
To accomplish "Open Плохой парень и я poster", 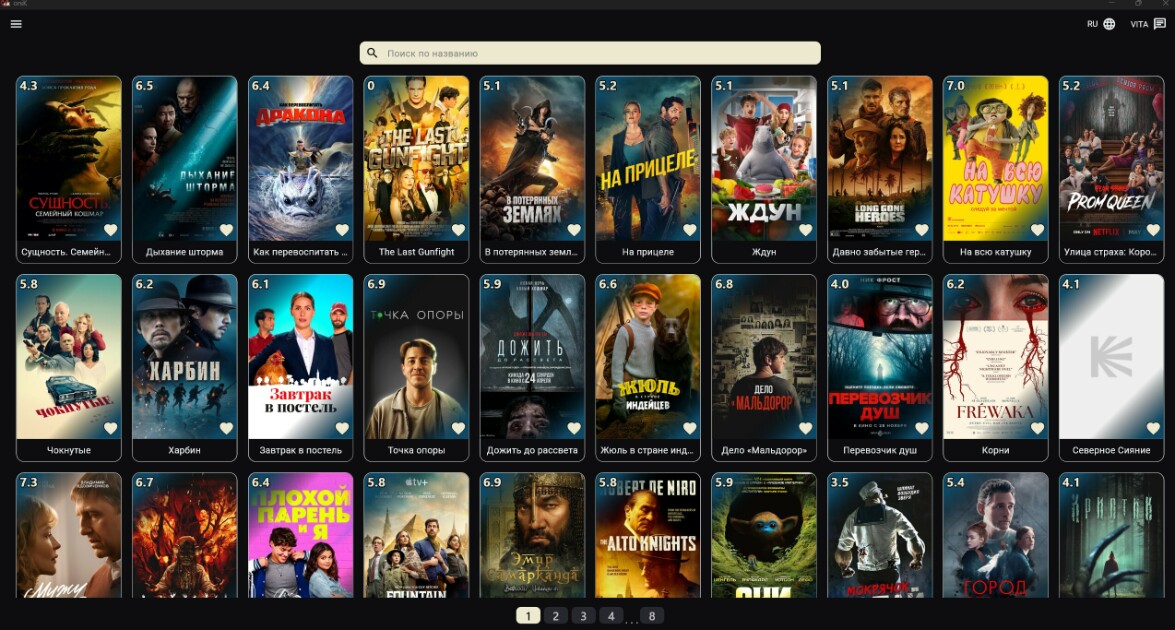I will point(300,535).
